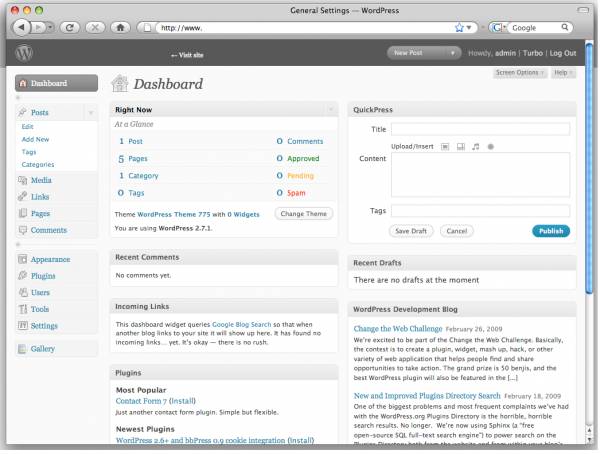600x454 pixels.
Task: Click the QuickPress Content text area
Action: tap(480, 175)
